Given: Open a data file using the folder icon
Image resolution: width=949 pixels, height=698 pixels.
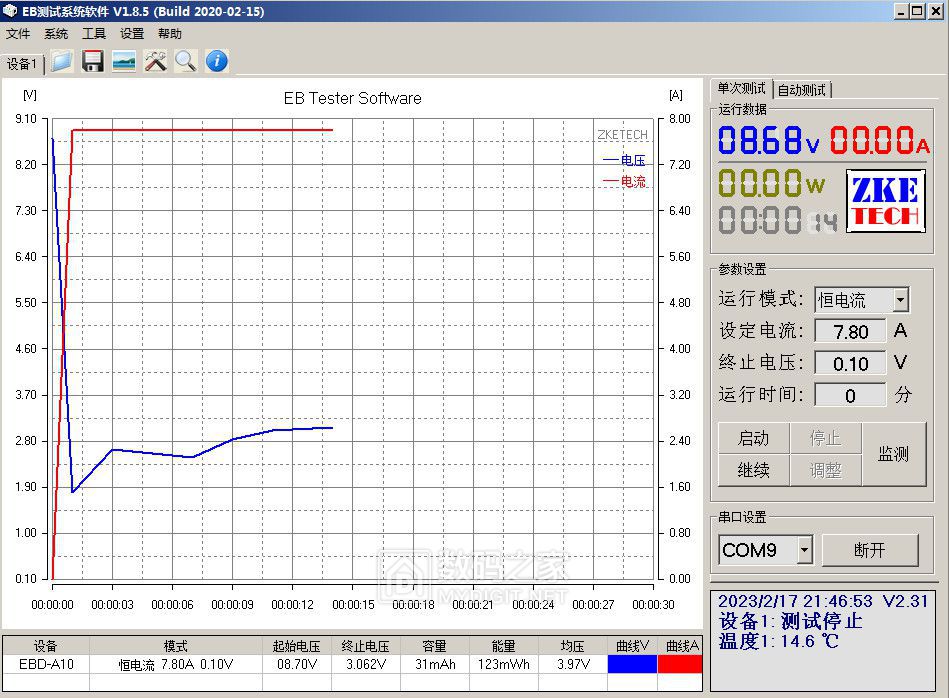Looking at the screenshot, I should click(x=60, y=61).
